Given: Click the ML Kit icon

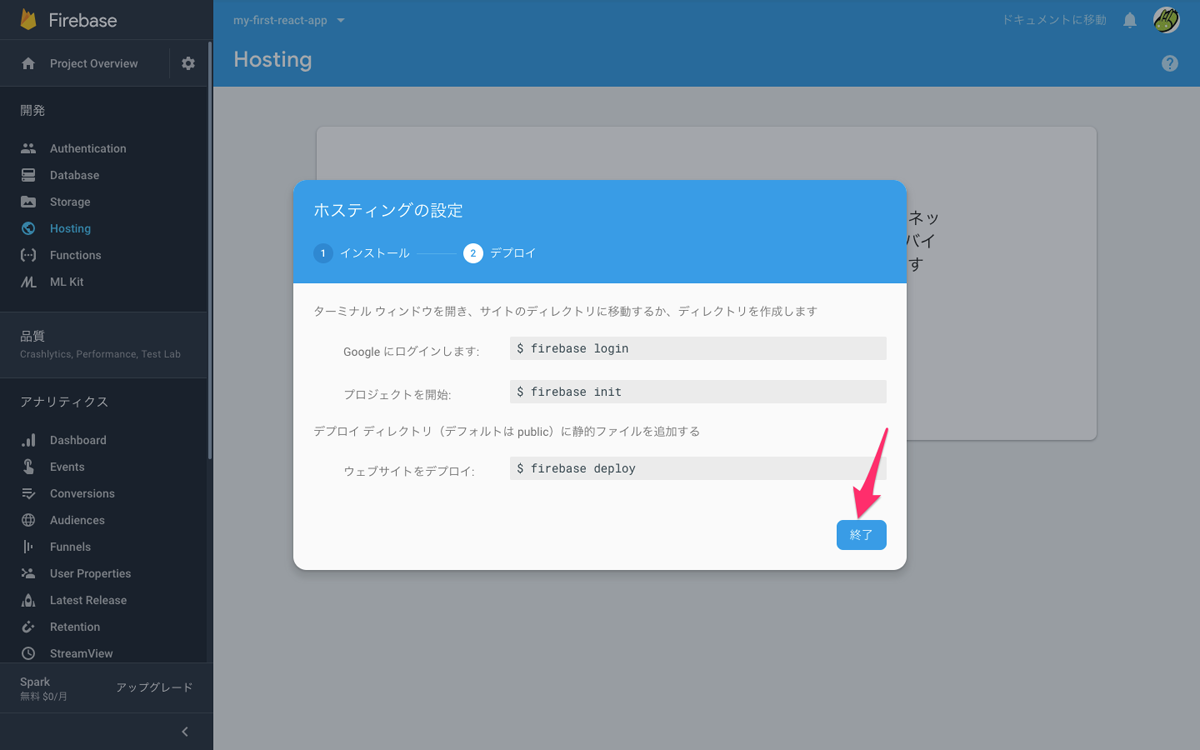Looking at the screenshot, I should coord(28,282).
